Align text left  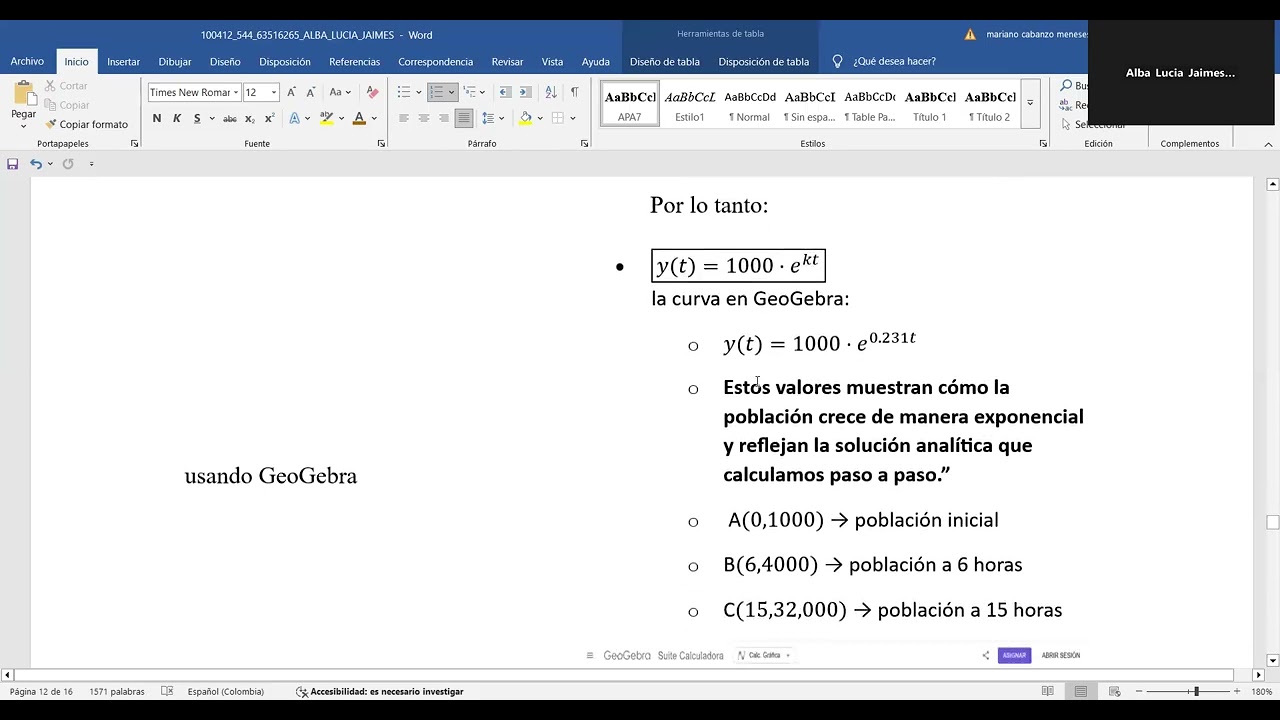(404, 118)
